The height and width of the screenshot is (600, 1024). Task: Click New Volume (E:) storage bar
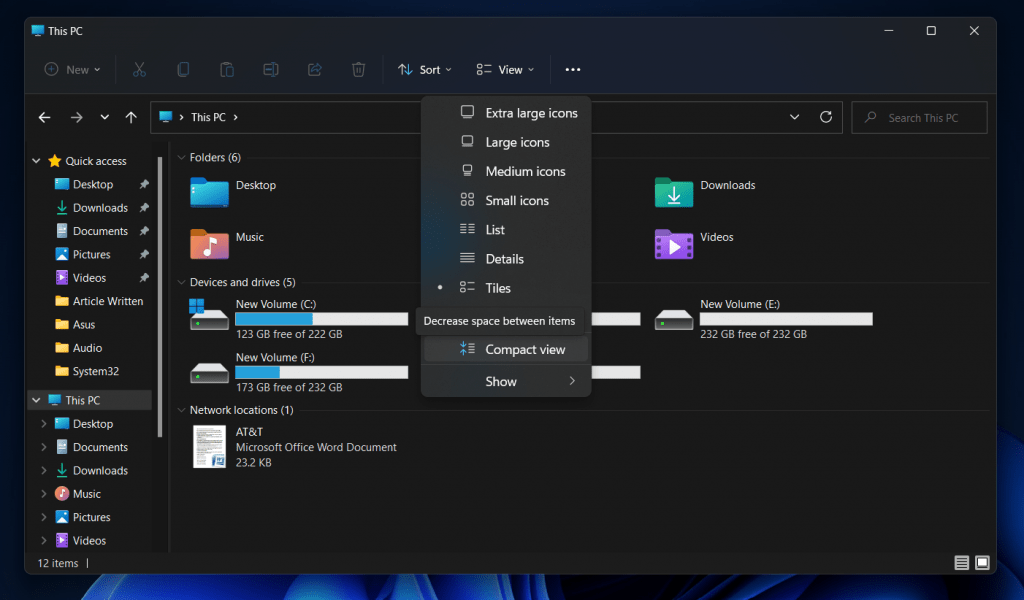point(786,319)
